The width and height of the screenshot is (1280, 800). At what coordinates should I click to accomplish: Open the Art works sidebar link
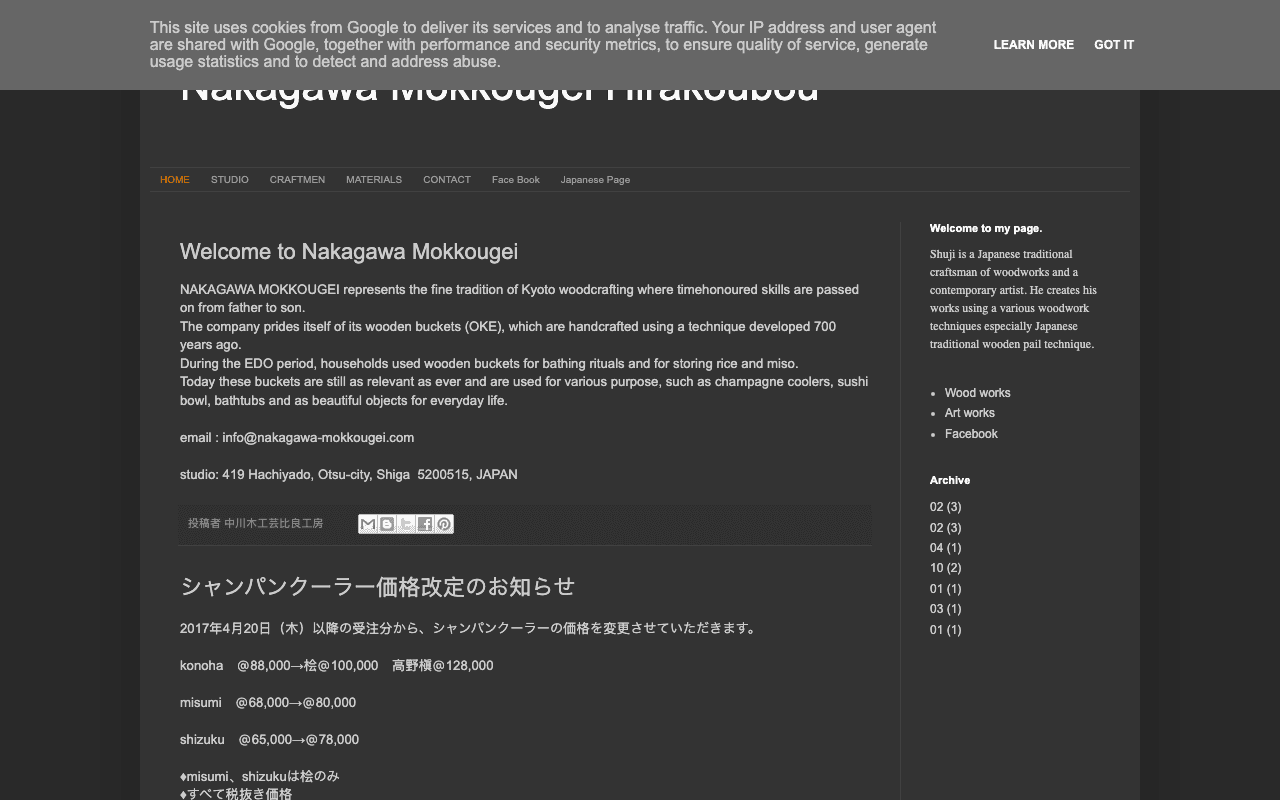[970, 413]
